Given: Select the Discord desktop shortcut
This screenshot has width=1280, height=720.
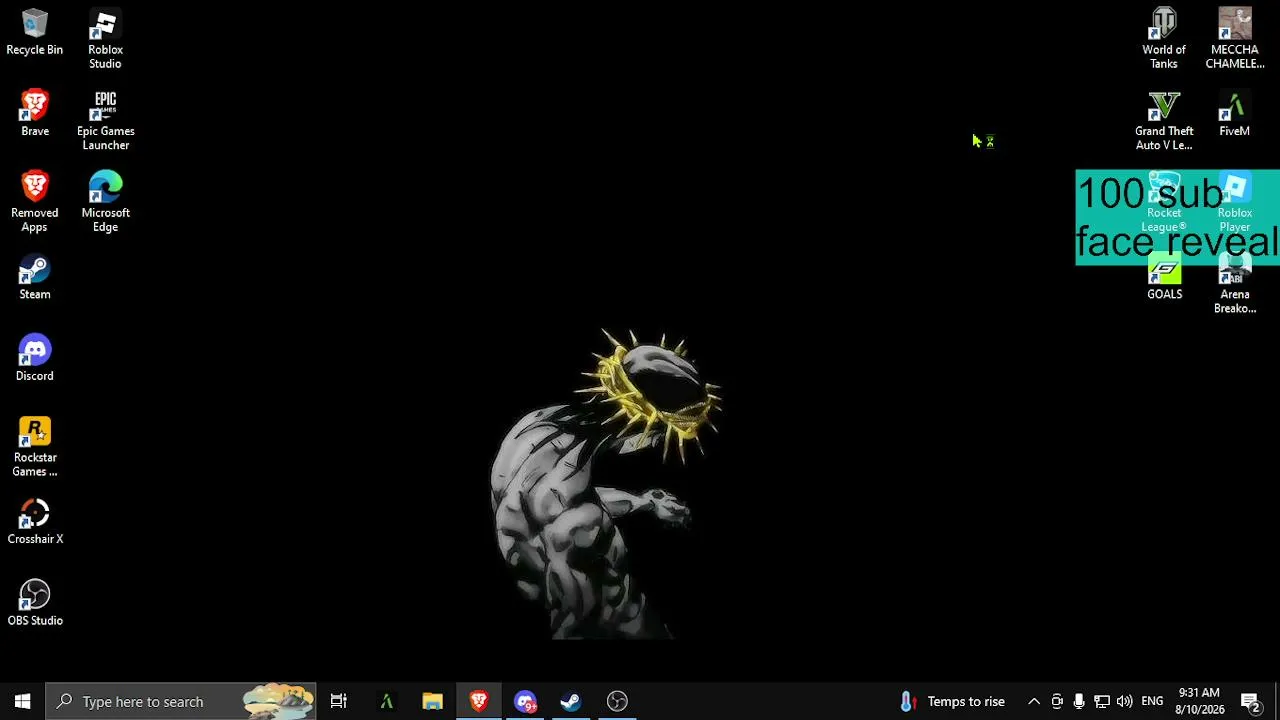Looking at the screenshot, I should (x=35, y=359).
